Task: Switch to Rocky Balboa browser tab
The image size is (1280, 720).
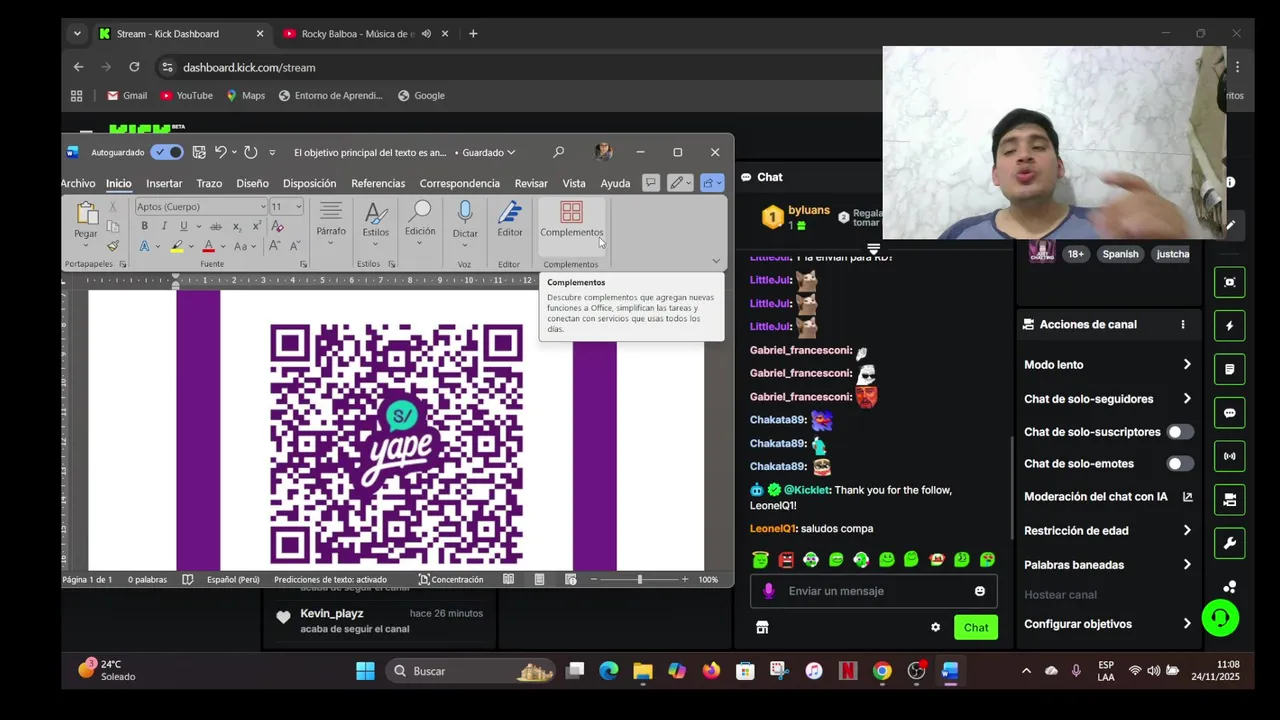Action: (x=358, y=34)
